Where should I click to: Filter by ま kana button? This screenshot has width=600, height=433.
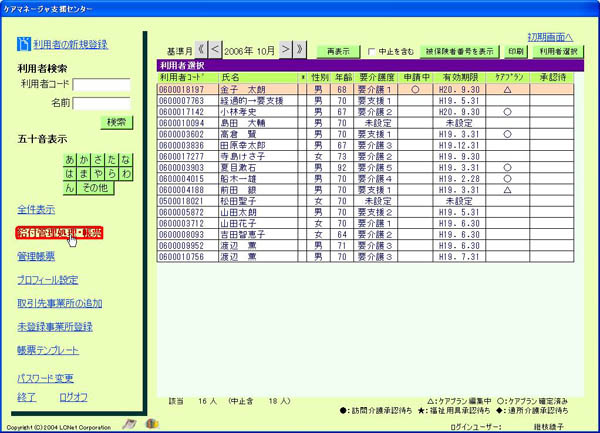coord(84,174)
